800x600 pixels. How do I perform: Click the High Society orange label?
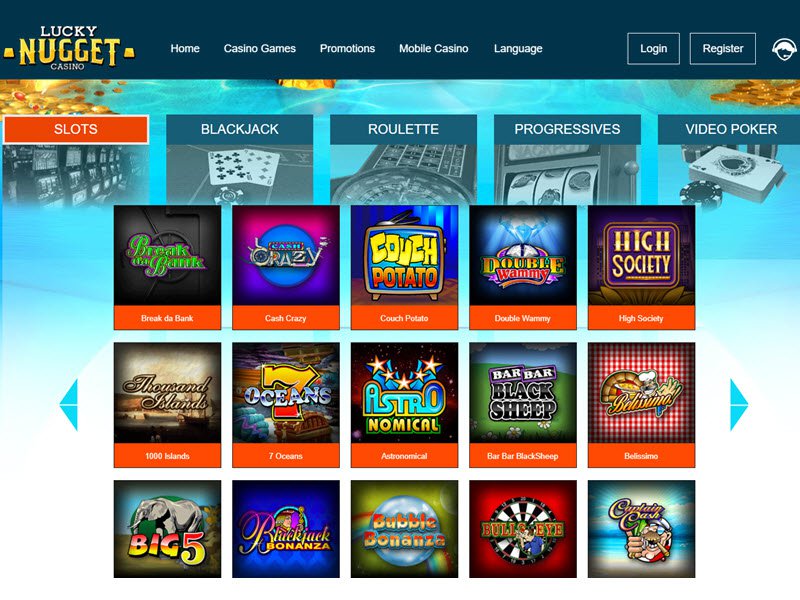point(641,318)
